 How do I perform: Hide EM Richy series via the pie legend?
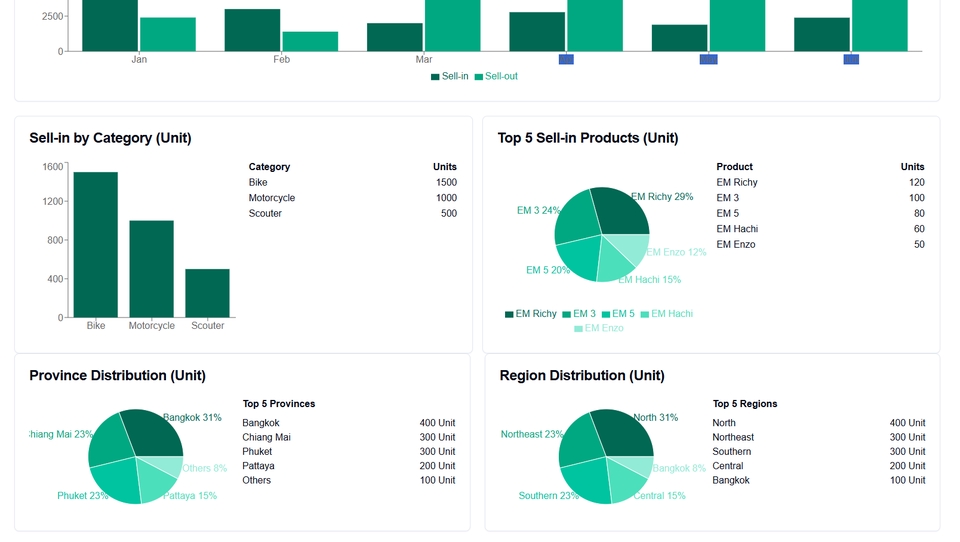530,314
